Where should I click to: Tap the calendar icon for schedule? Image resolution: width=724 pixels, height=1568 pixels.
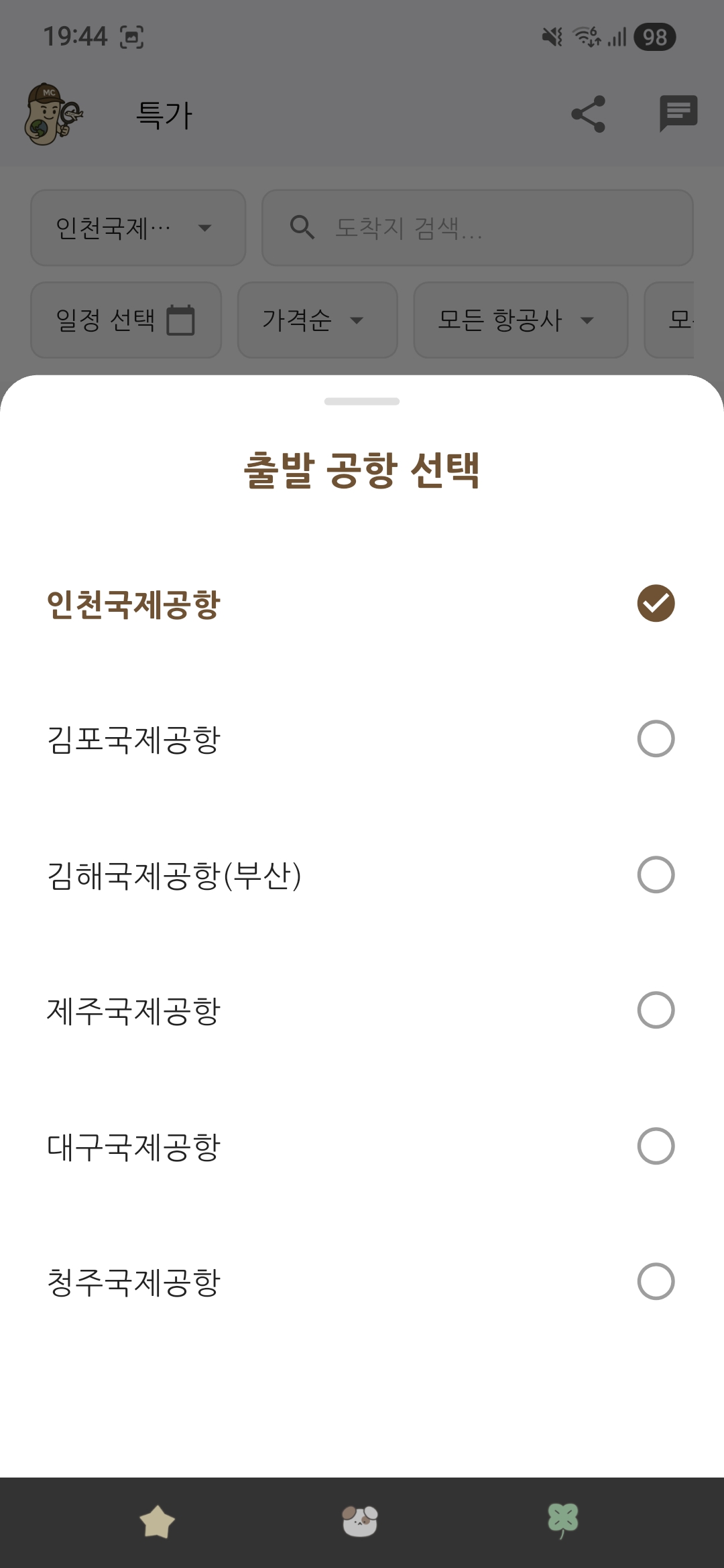tap(180, 320)
